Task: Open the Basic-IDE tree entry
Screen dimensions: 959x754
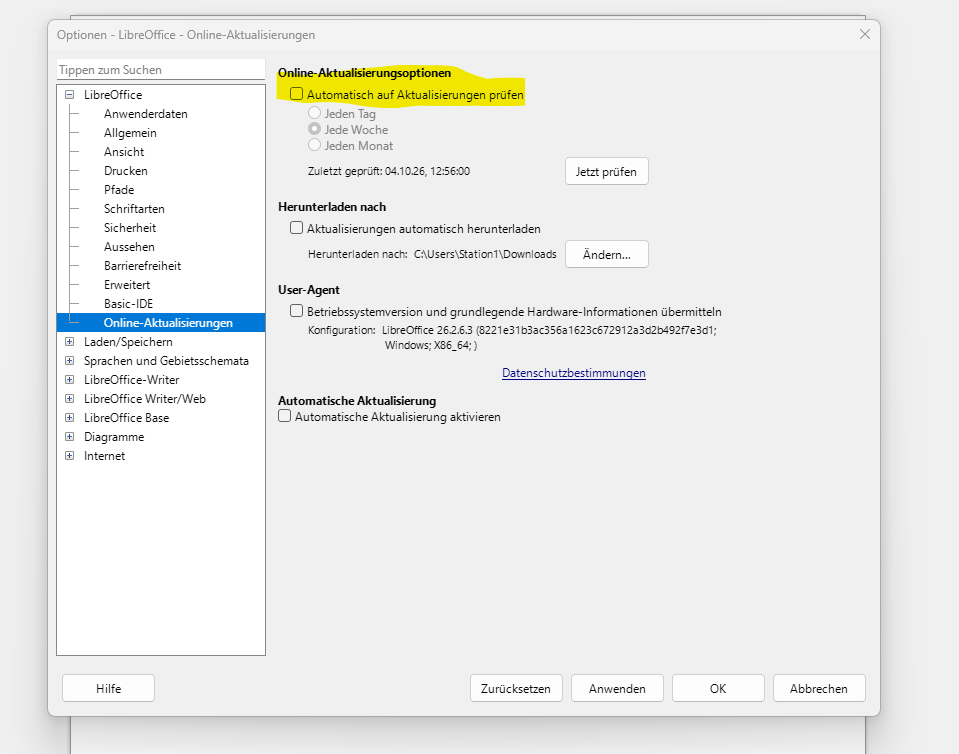Action: (x=128, y=303)
